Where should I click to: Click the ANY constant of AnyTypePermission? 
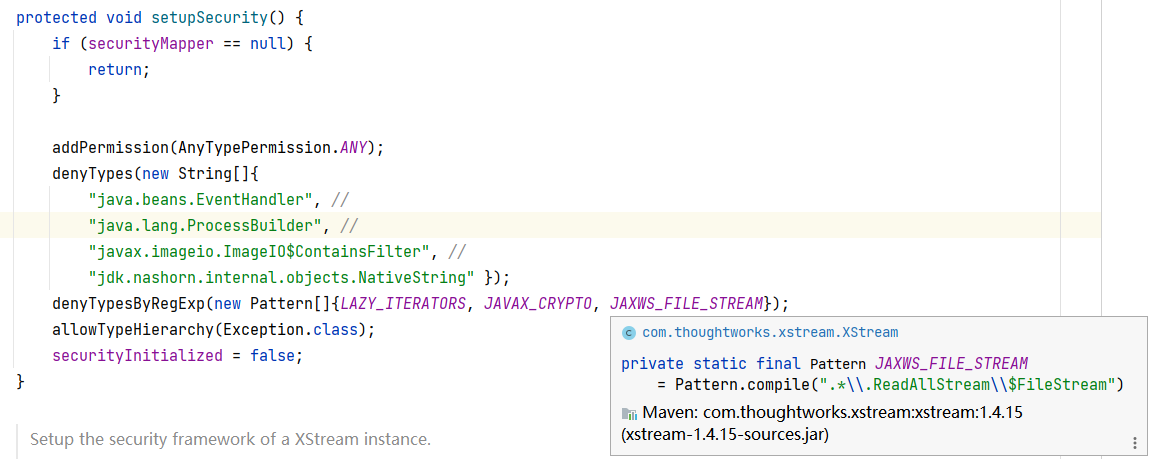(x=354, y=147)
